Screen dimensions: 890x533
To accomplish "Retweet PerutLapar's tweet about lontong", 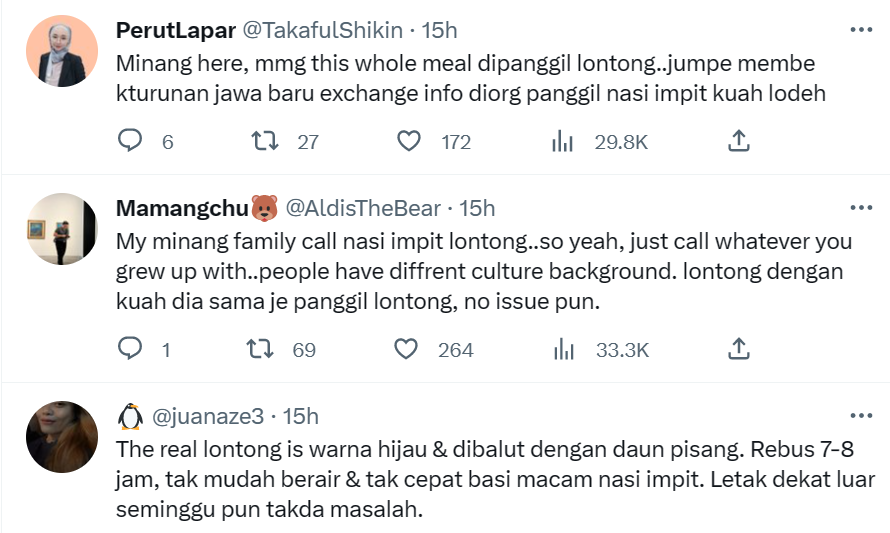I will point(266,141).
